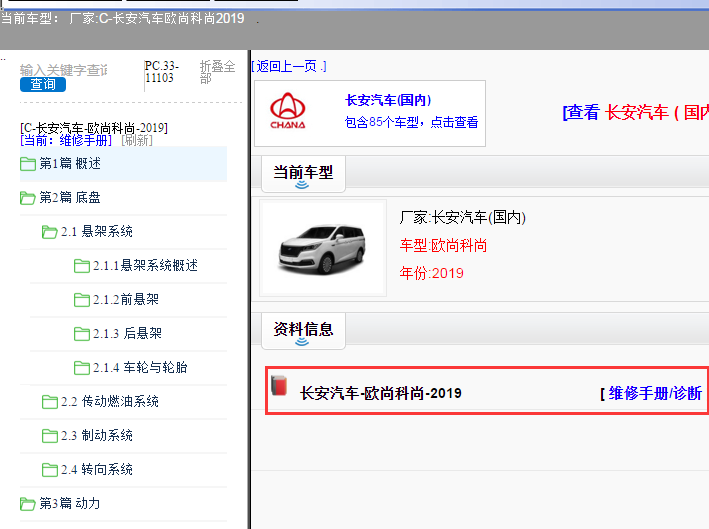
Task: Click the folder icon of 2.1.3 后悬架
Action: 82,334
